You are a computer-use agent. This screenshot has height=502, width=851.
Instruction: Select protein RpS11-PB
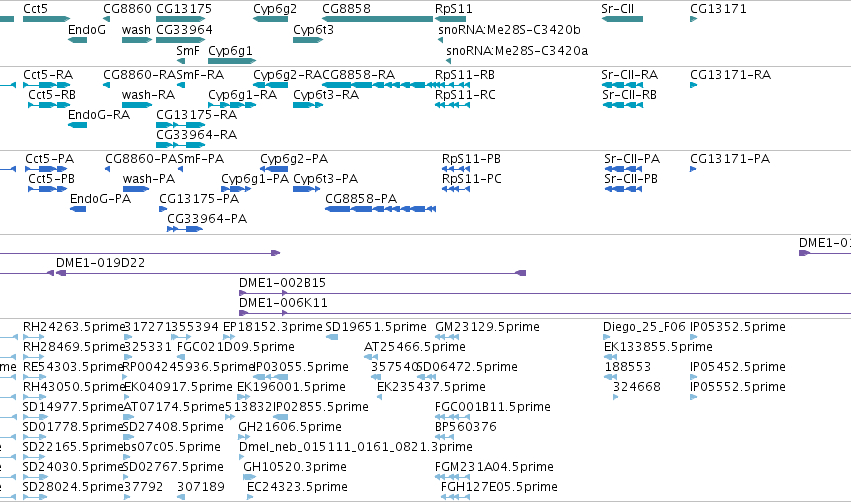[456, 169]
